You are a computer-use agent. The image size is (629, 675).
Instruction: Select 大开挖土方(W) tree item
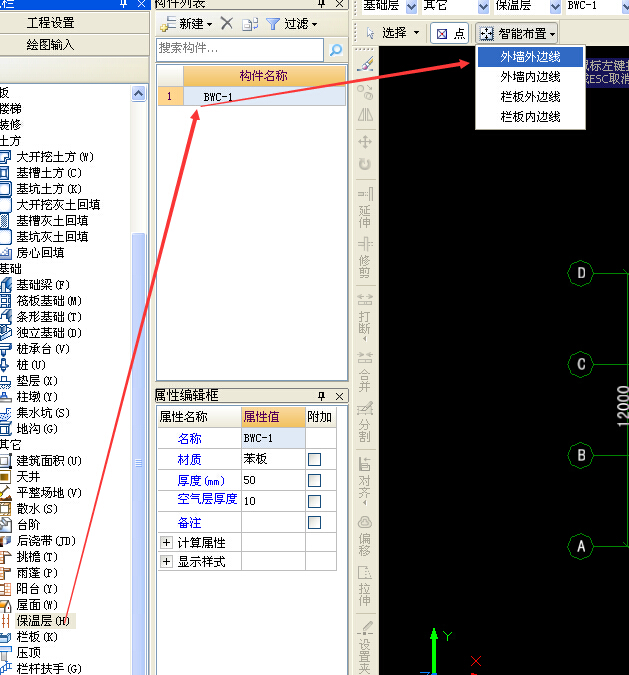point(55,157)
